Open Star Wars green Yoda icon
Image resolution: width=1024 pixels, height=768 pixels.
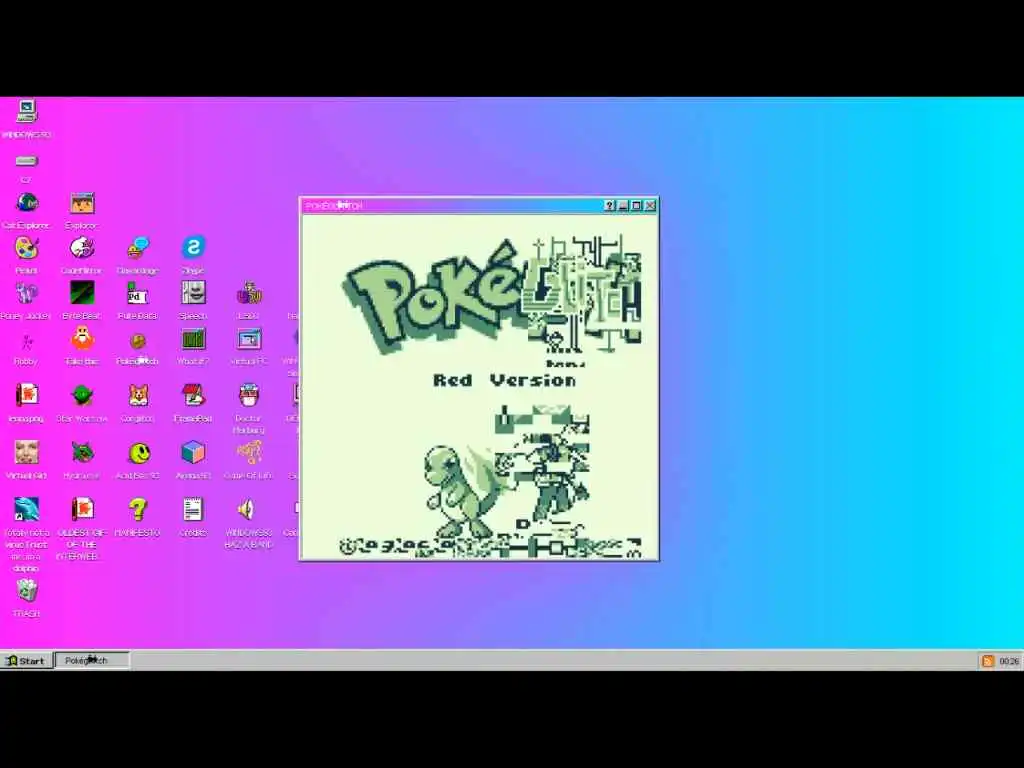82,395
